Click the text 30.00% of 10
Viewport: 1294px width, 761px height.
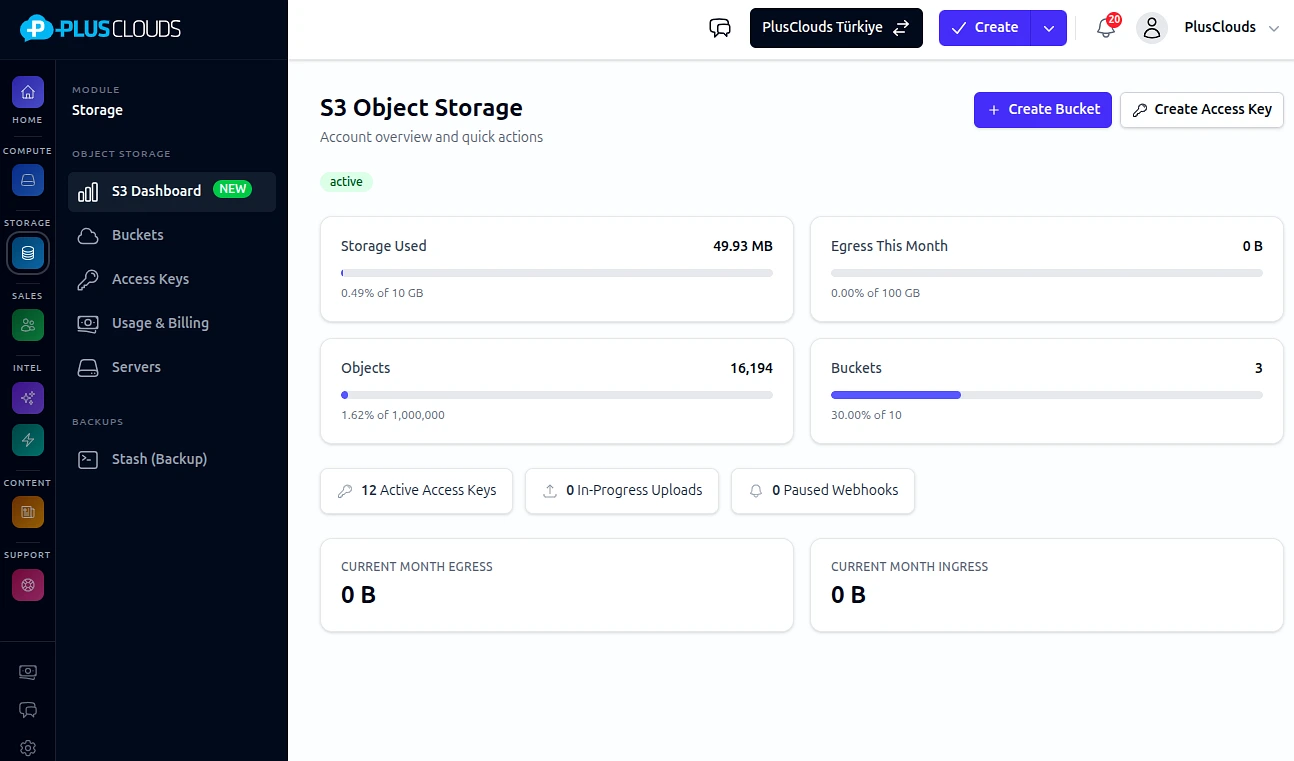(x=866, y=415)
